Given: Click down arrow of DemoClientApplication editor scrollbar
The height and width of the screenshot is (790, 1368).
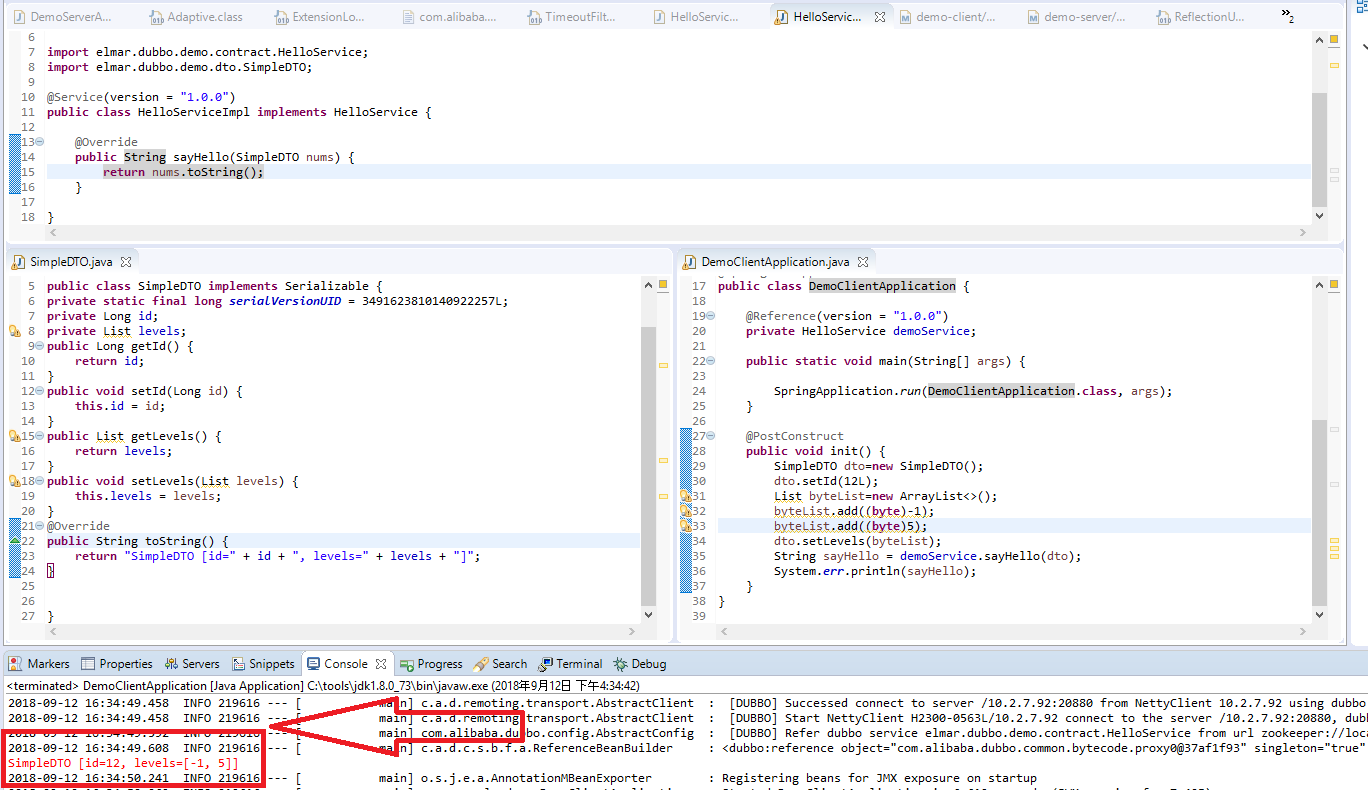Looking at the screenshot, I should [1319, 616].
